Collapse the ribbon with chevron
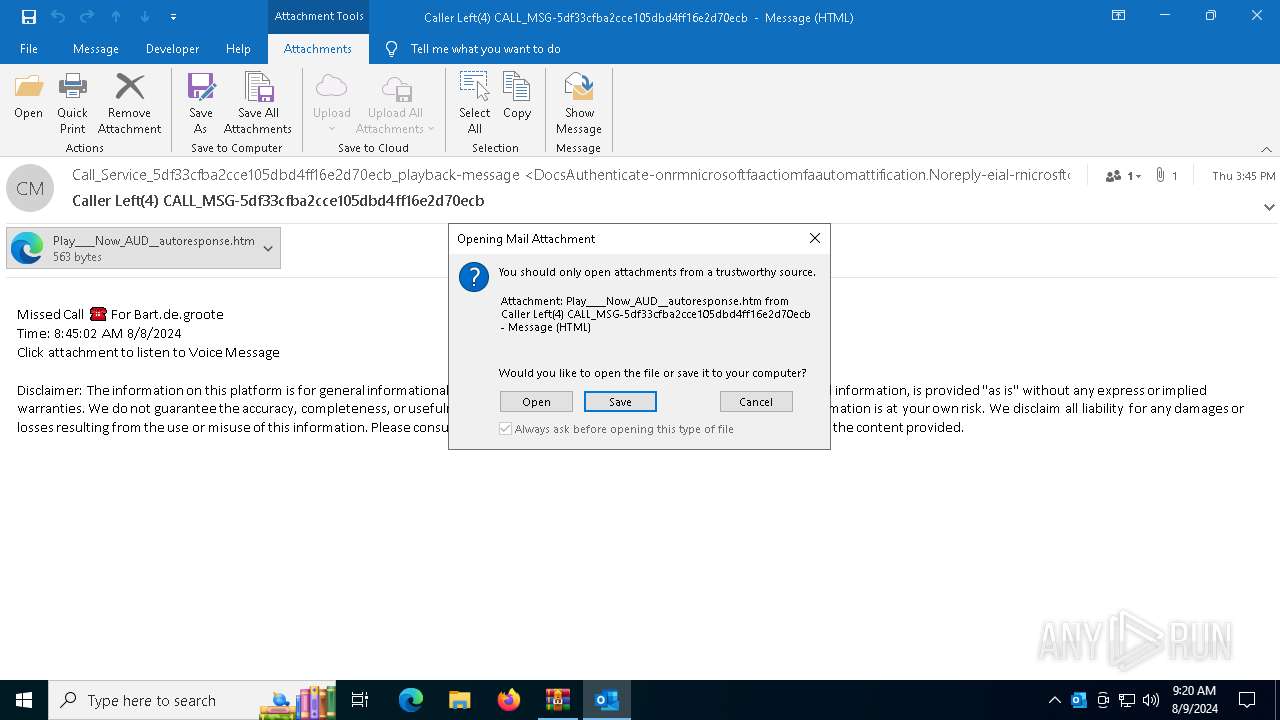1280x720 pixels. tap(1266, 149)
